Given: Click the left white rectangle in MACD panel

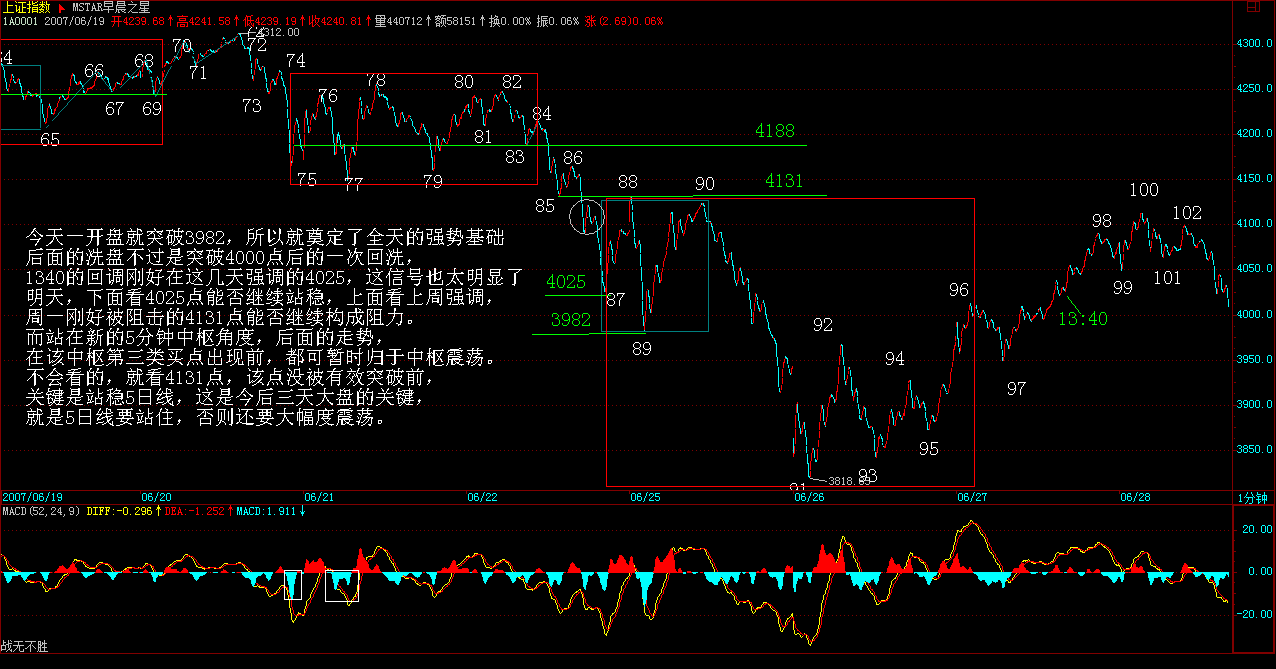Looking at the screenshot, I should [292, 585].
